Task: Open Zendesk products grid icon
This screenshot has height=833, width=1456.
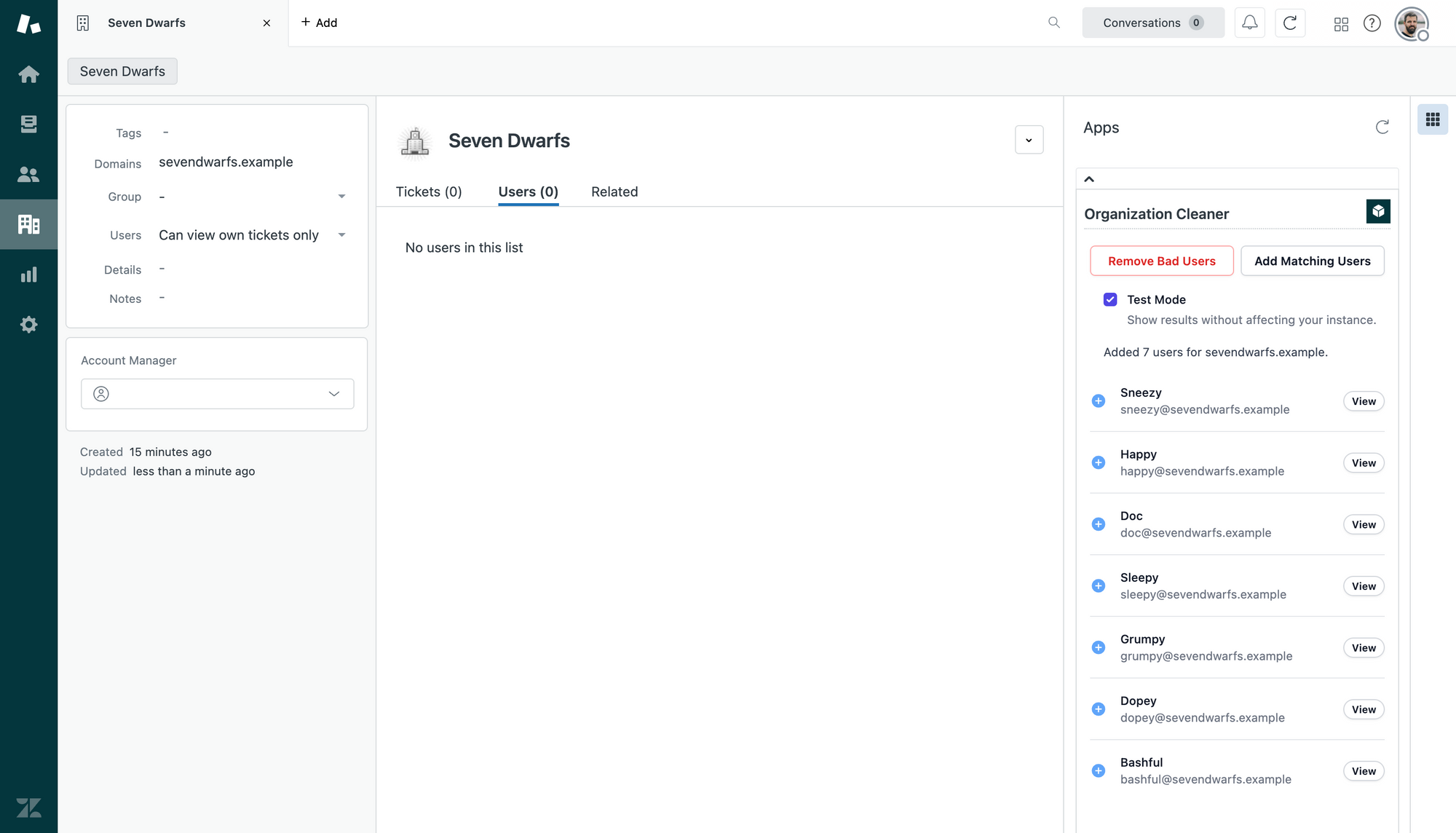Action: tap(1341, 24)
